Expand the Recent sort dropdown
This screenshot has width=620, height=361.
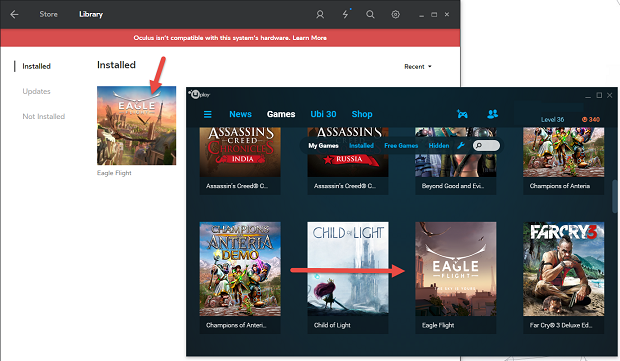point(418,66)
